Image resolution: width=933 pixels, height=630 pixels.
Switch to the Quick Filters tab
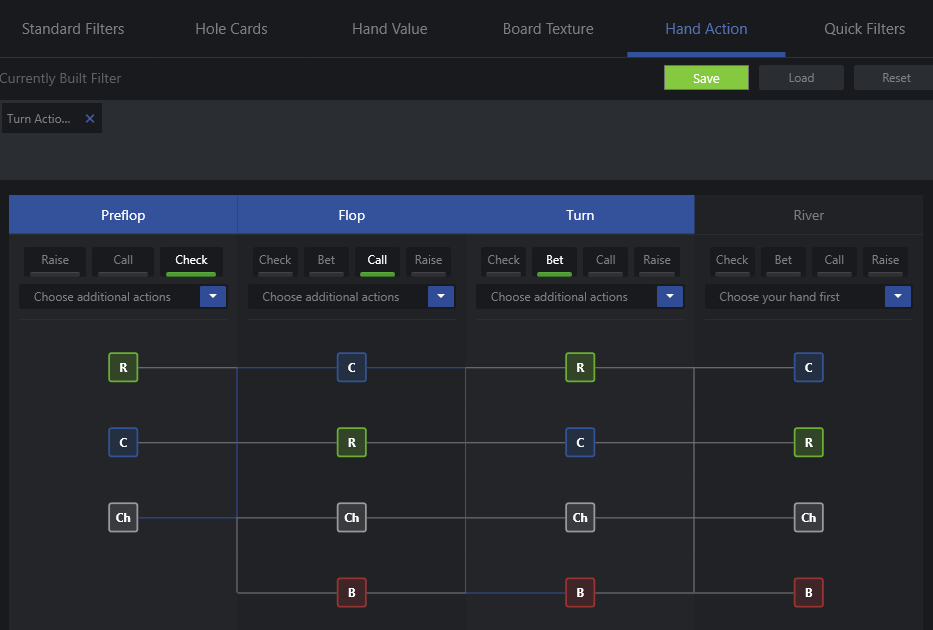pyautogui.click(x=864, y=29)
